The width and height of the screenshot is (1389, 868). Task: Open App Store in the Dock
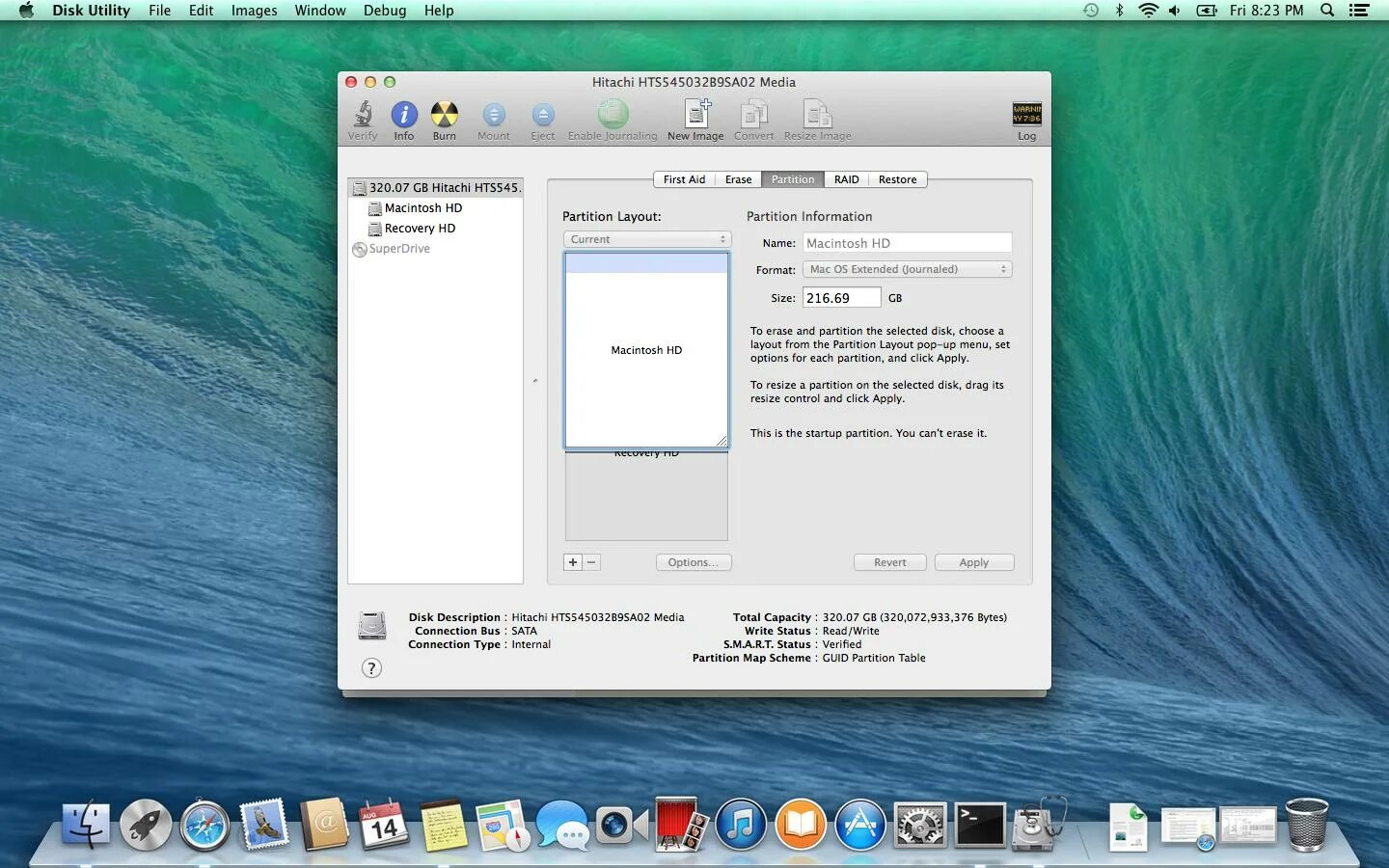[x=859, y=826]
